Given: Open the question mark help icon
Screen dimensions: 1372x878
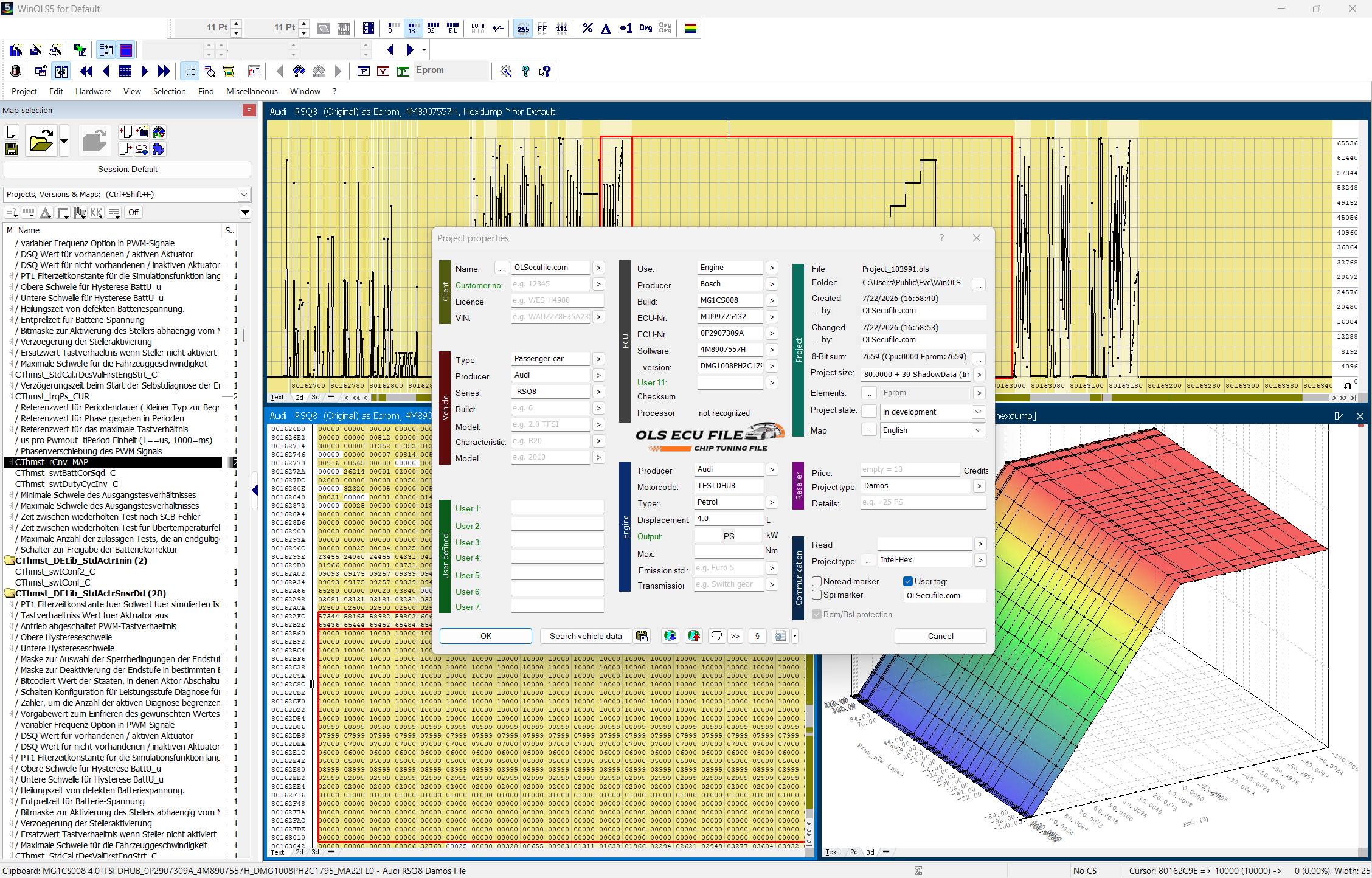Looking at the screenshot, I should [x=525, y=71].
